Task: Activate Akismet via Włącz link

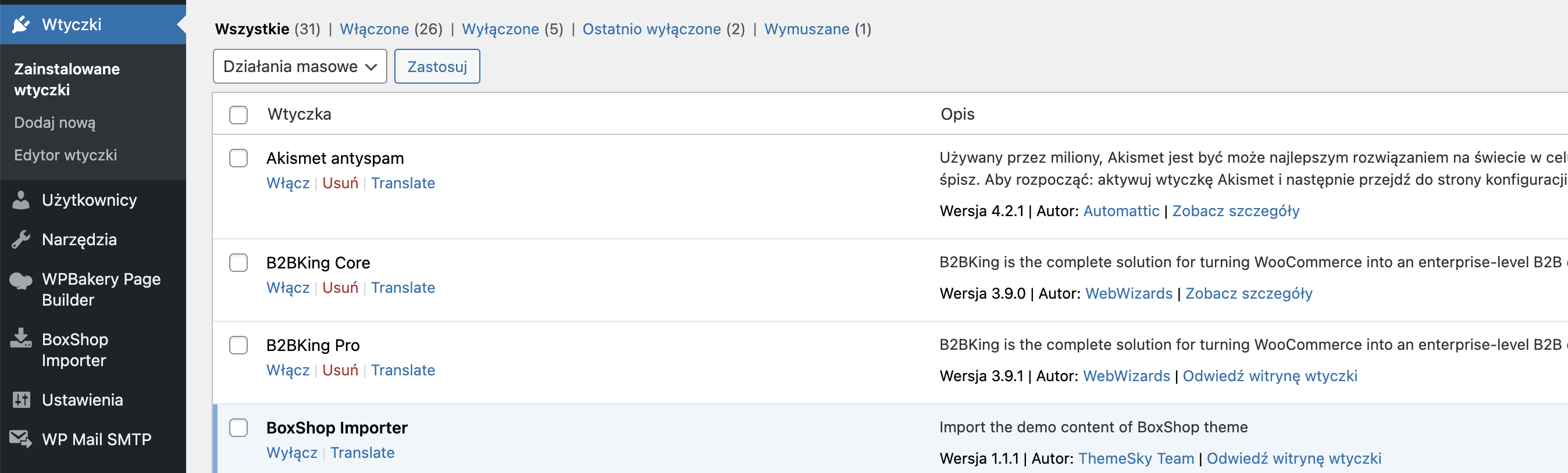Action: [x=288, y=183]
